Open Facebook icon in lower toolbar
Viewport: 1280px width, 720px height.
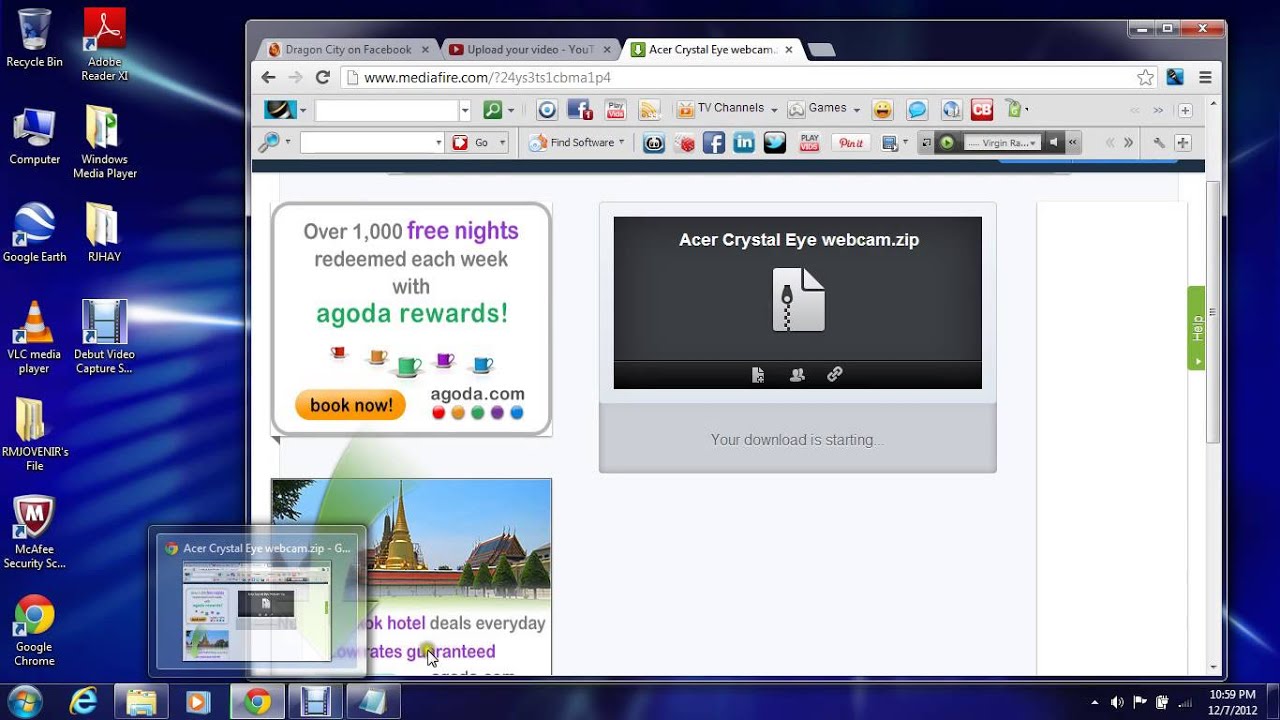(714, 143)
